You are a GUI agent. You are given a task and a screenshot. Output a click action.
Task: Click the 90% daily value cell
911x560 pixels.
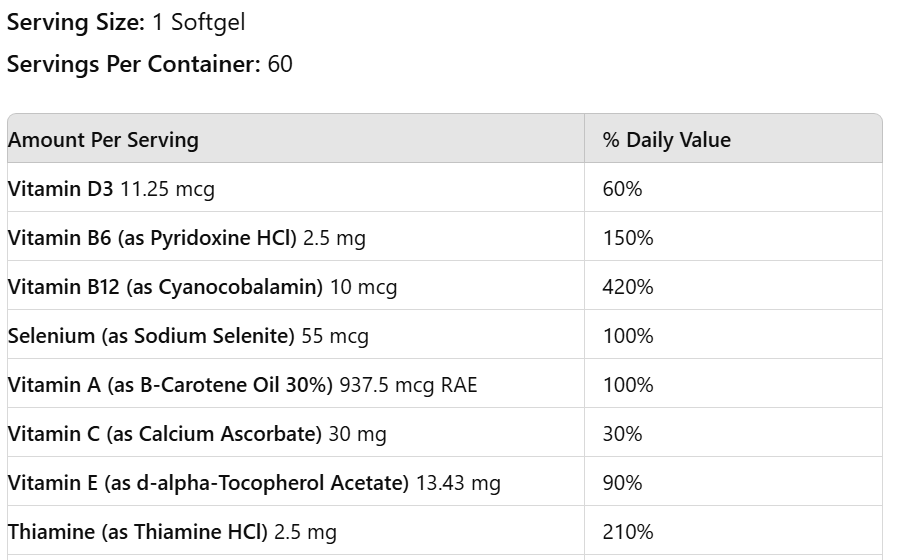click(x=622, y=483)
